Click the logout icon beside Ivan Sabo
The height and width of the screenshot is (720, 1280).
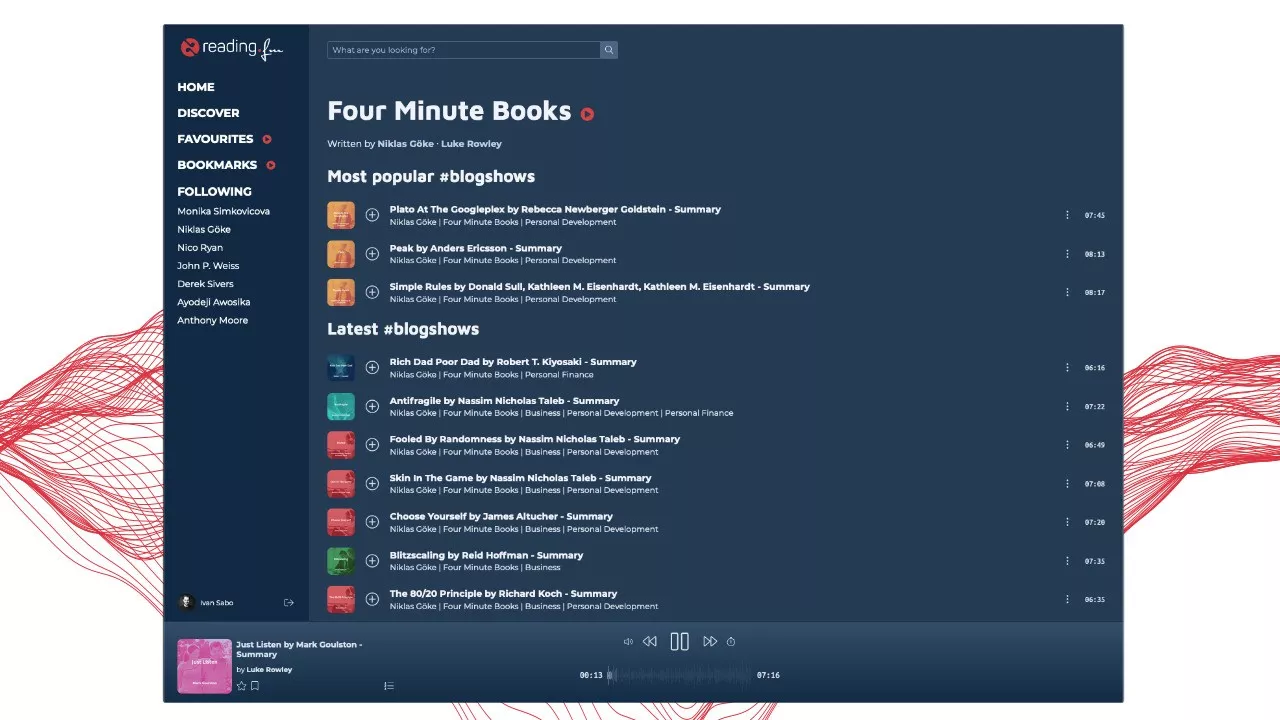point(289,603)
